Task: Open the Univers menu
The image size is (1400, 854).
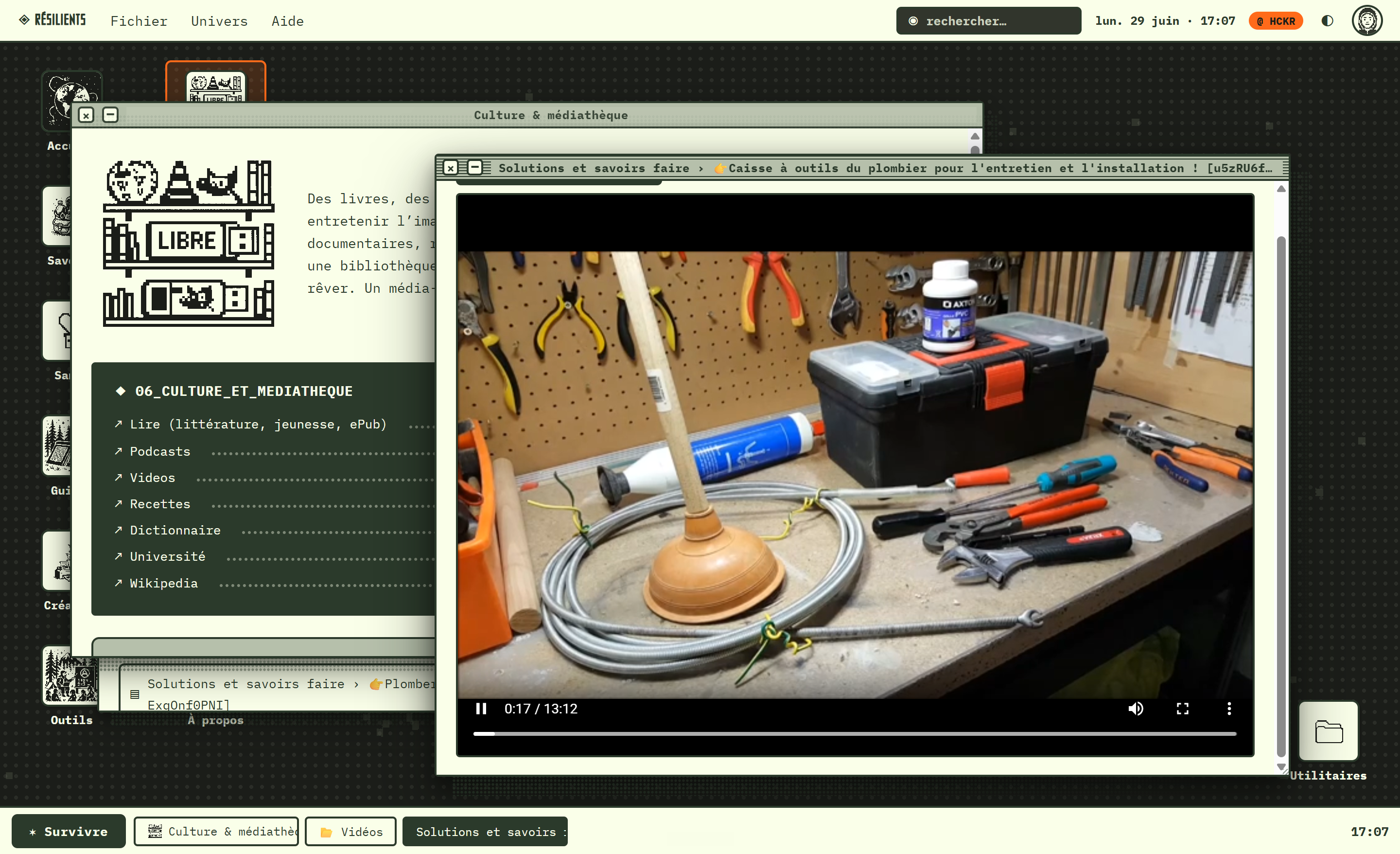Action: pos(219,21)
